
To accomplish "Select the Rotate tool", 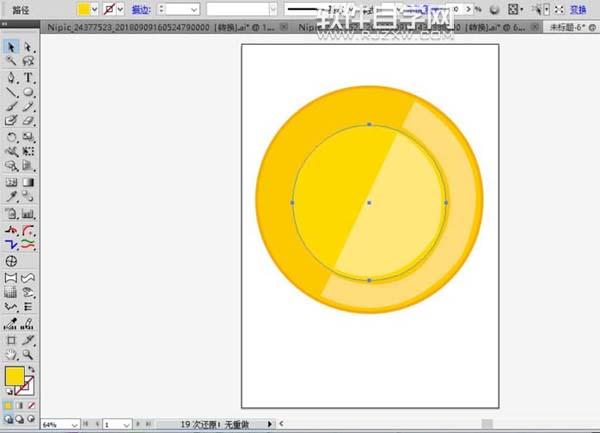I will click(x=11, y=137).
